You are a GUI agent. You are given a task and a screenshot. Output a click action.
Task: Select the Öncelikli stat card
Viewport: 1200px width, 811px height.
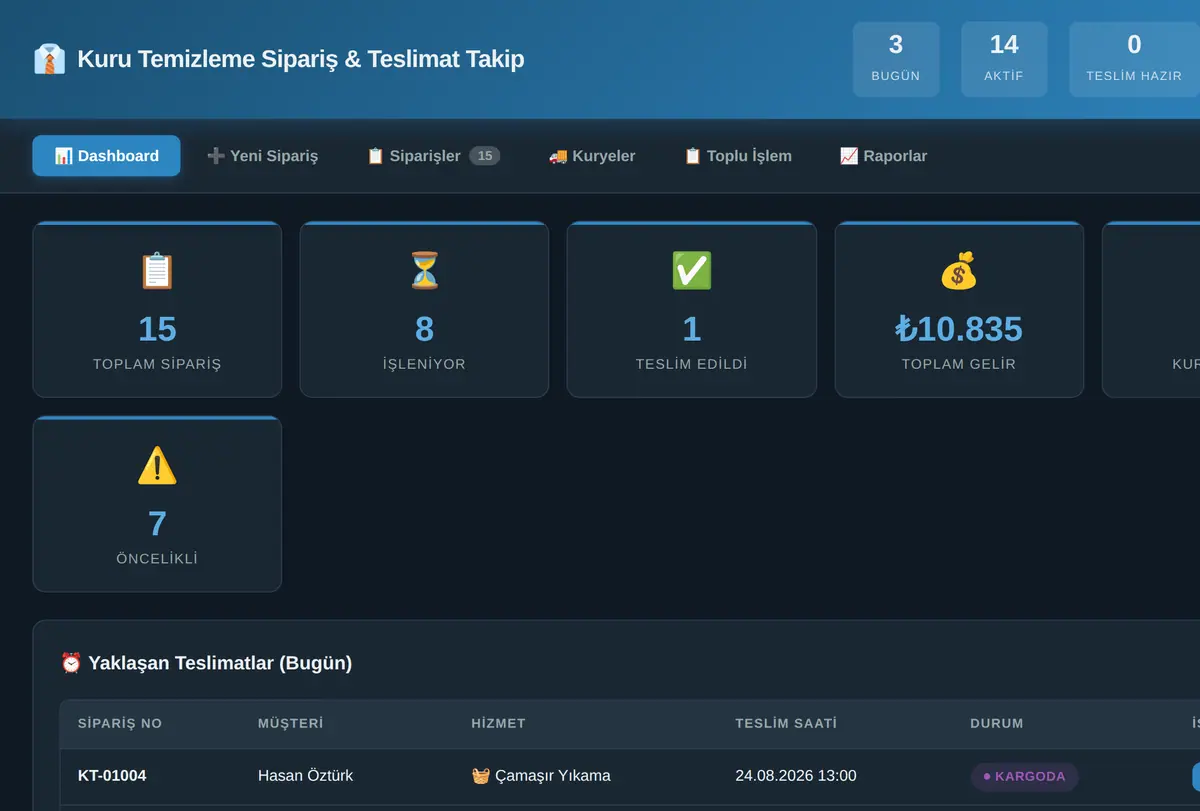click(157, 504)
